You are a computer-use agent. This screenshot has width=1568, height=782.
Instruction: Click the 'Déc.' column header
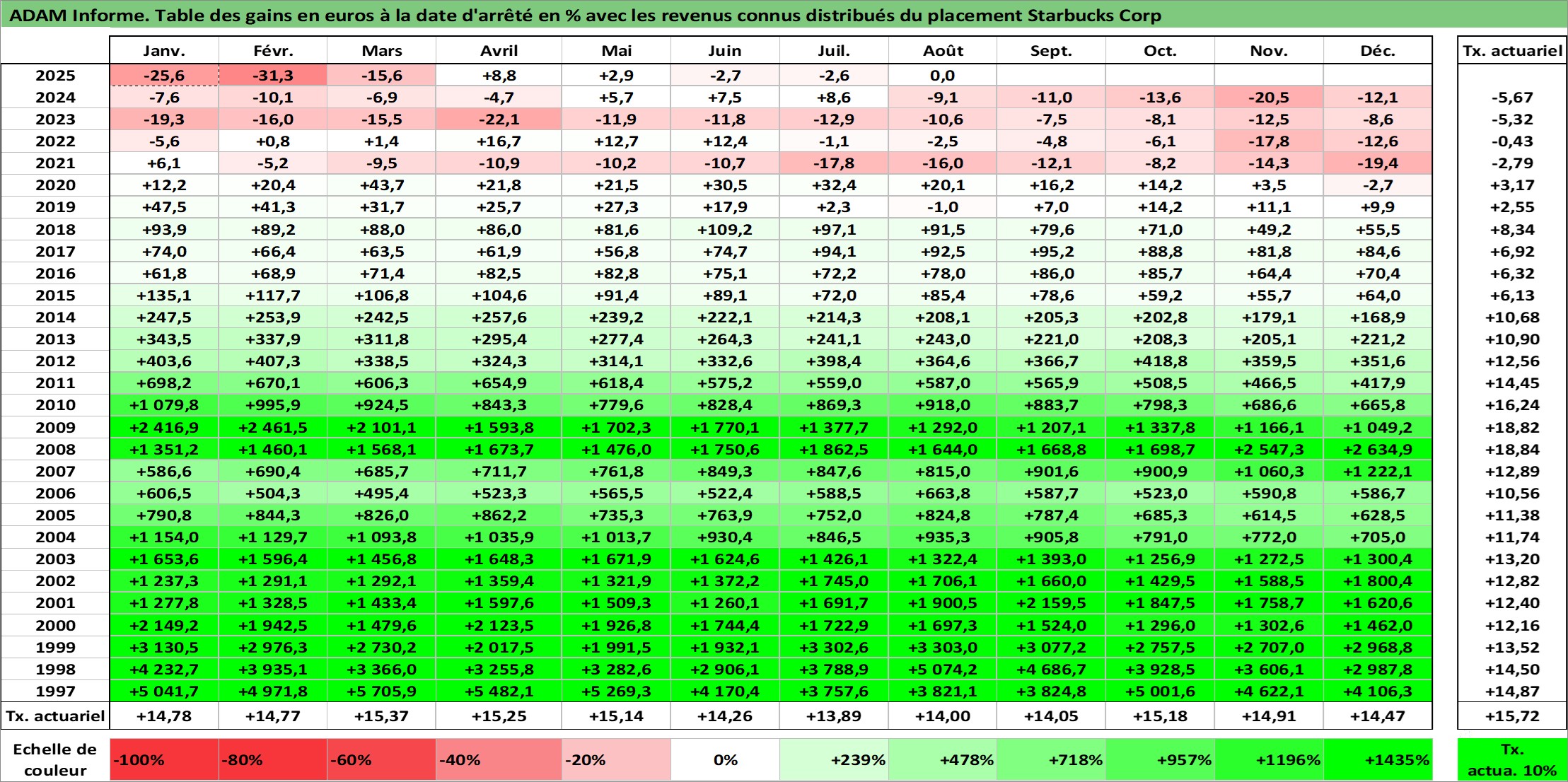point(1378,51)
